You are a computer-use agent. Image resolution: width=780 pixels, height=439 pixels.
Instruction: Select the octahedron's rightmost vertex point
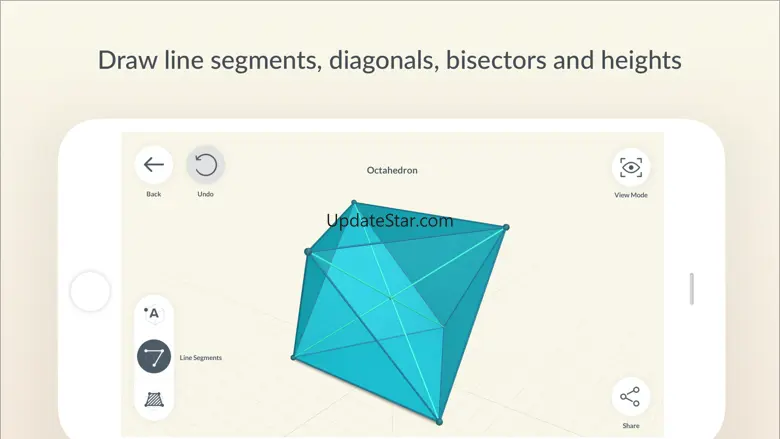pos(505,228)
